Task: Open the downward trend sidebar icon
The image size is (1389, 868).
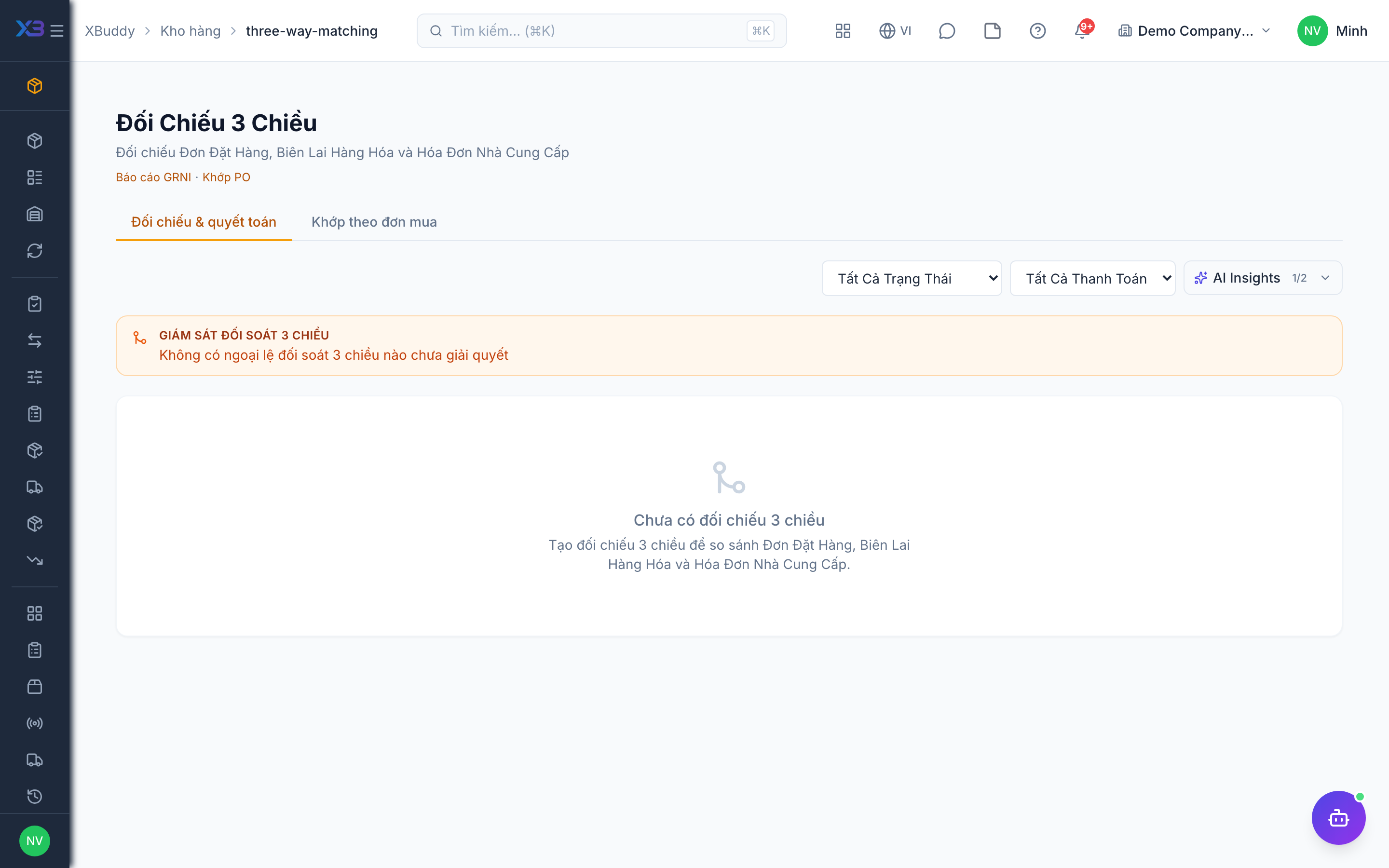Action: click(34, 560)
